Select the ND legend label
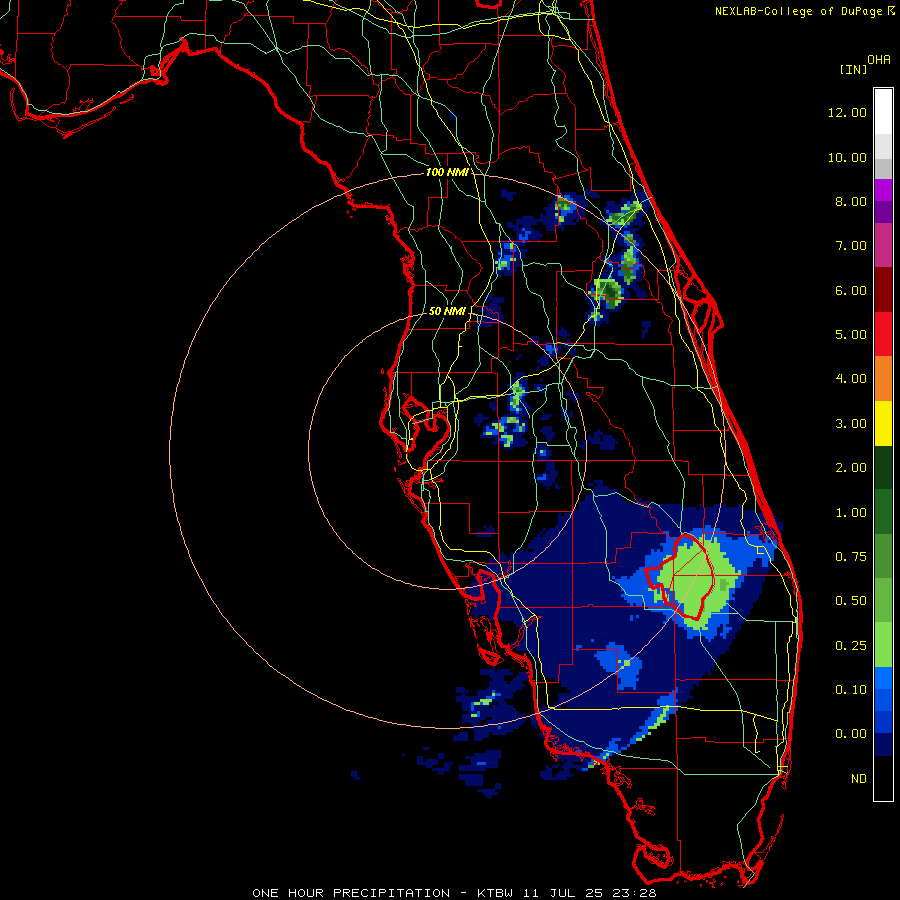The image size is (900, 900). (859, 779)
